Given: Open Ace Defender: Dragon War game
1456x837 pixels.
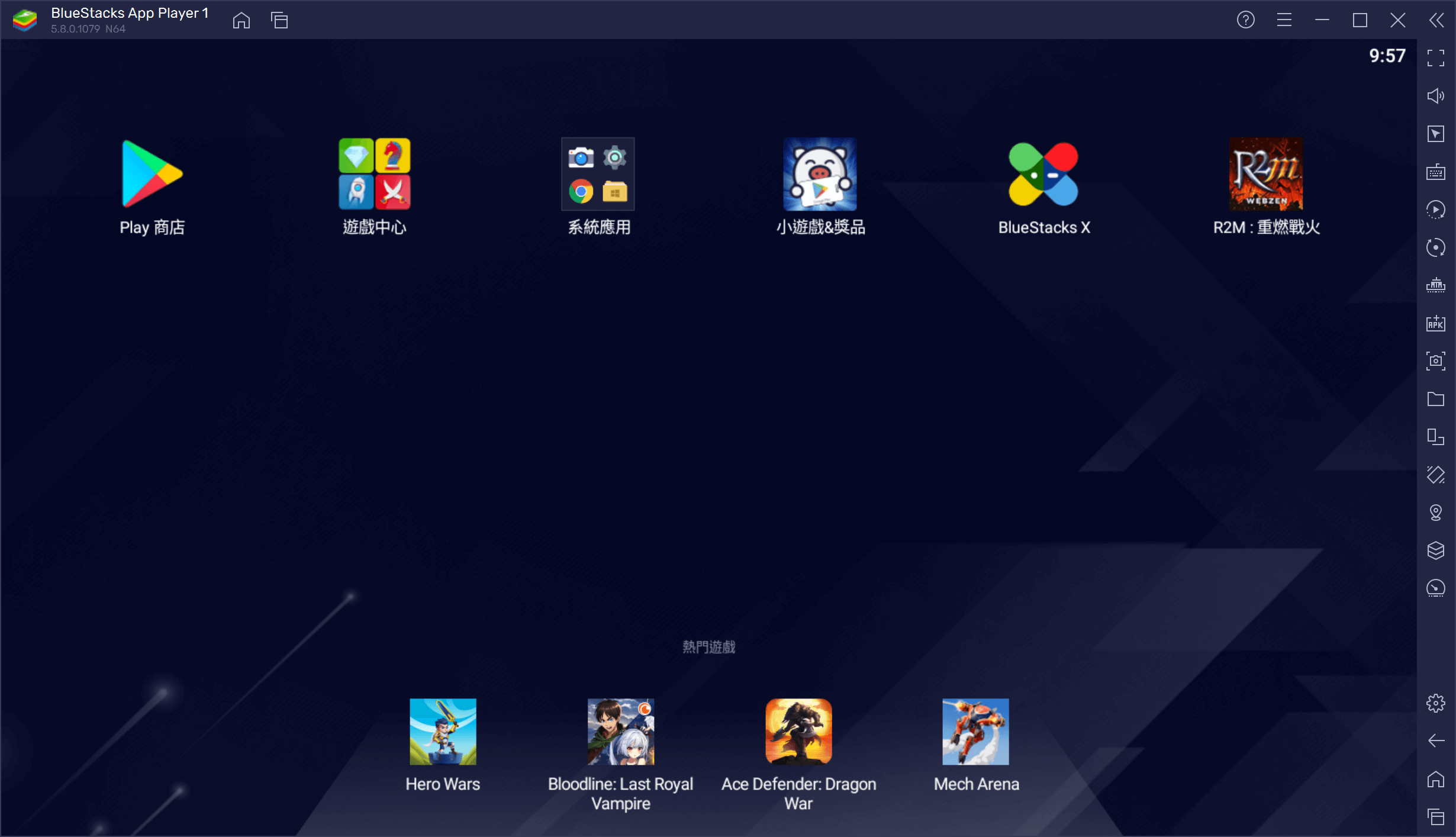Looking at the screenshot, I should [x=798, y=732].
